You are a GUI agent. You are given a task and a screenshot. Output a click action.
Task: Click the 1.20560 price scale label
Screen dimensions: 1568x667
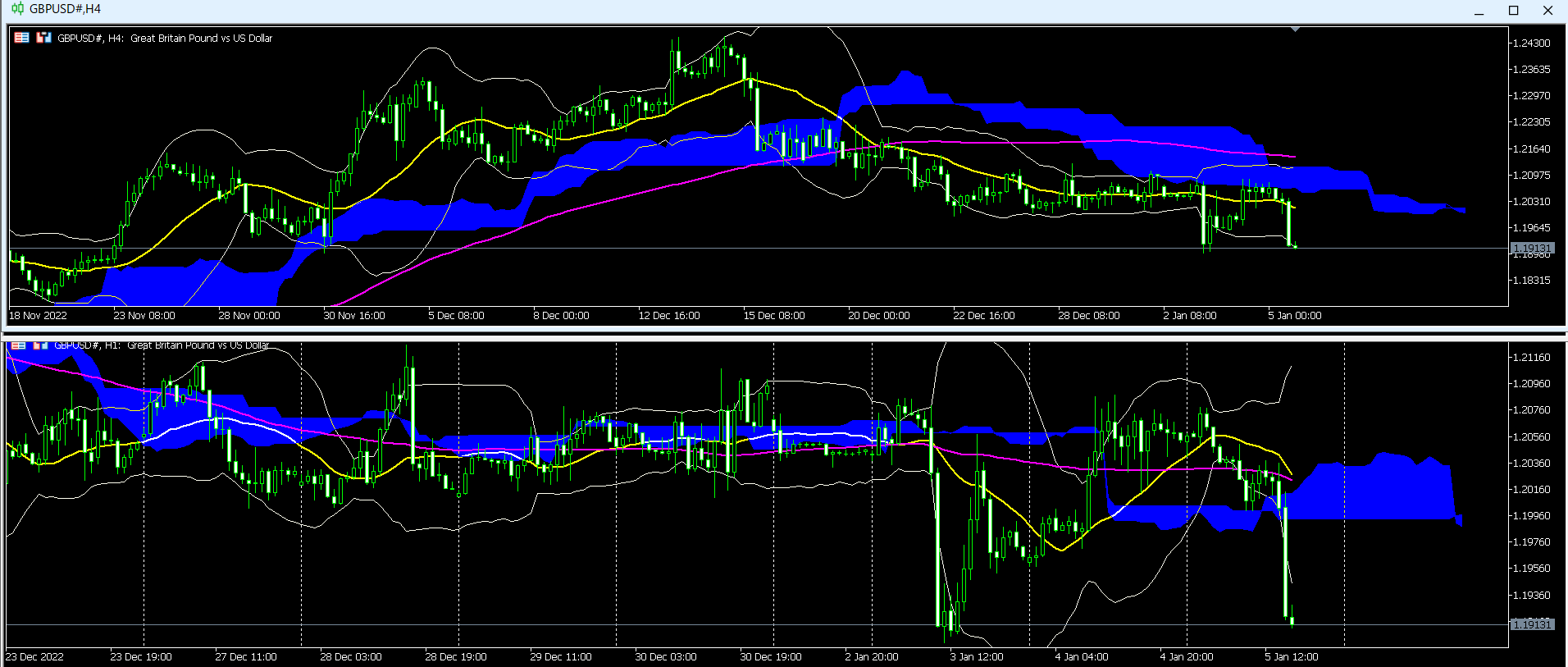[x=1532, y=437]
